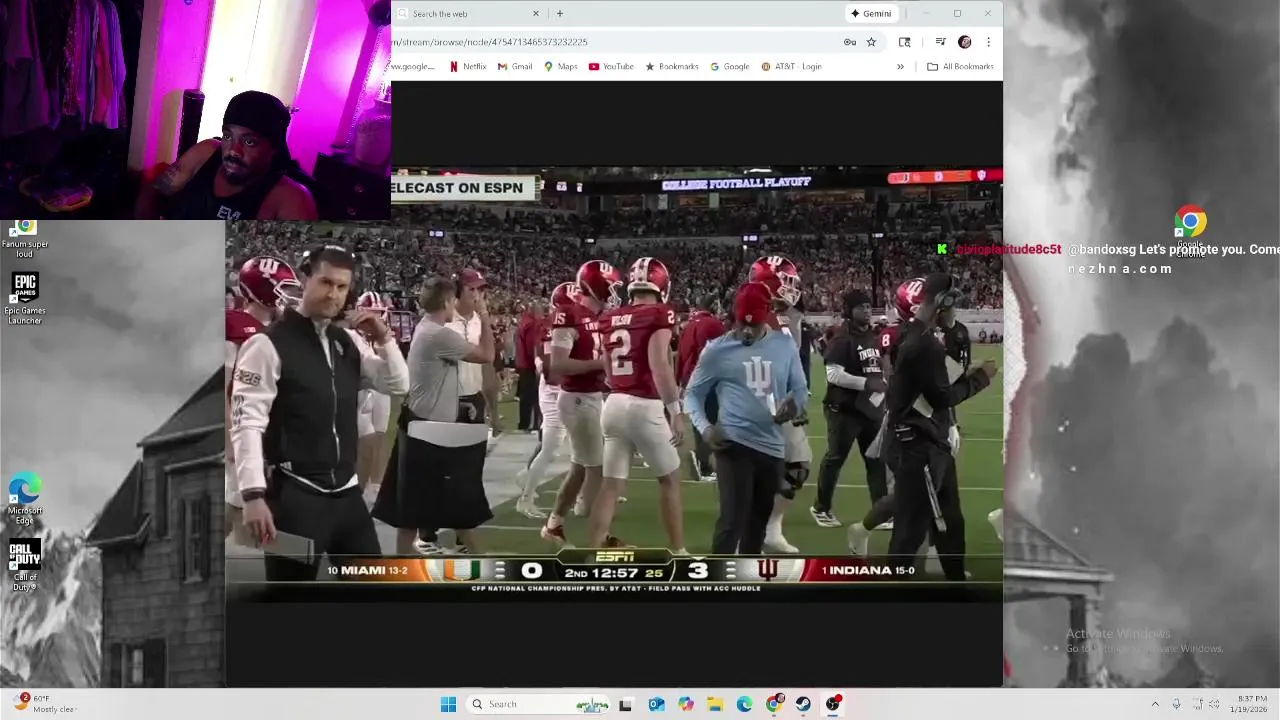Open the All Bookmarks folder
Image resolution: width=1280 pixels, height=720 pixels.
tap(960, 67)
